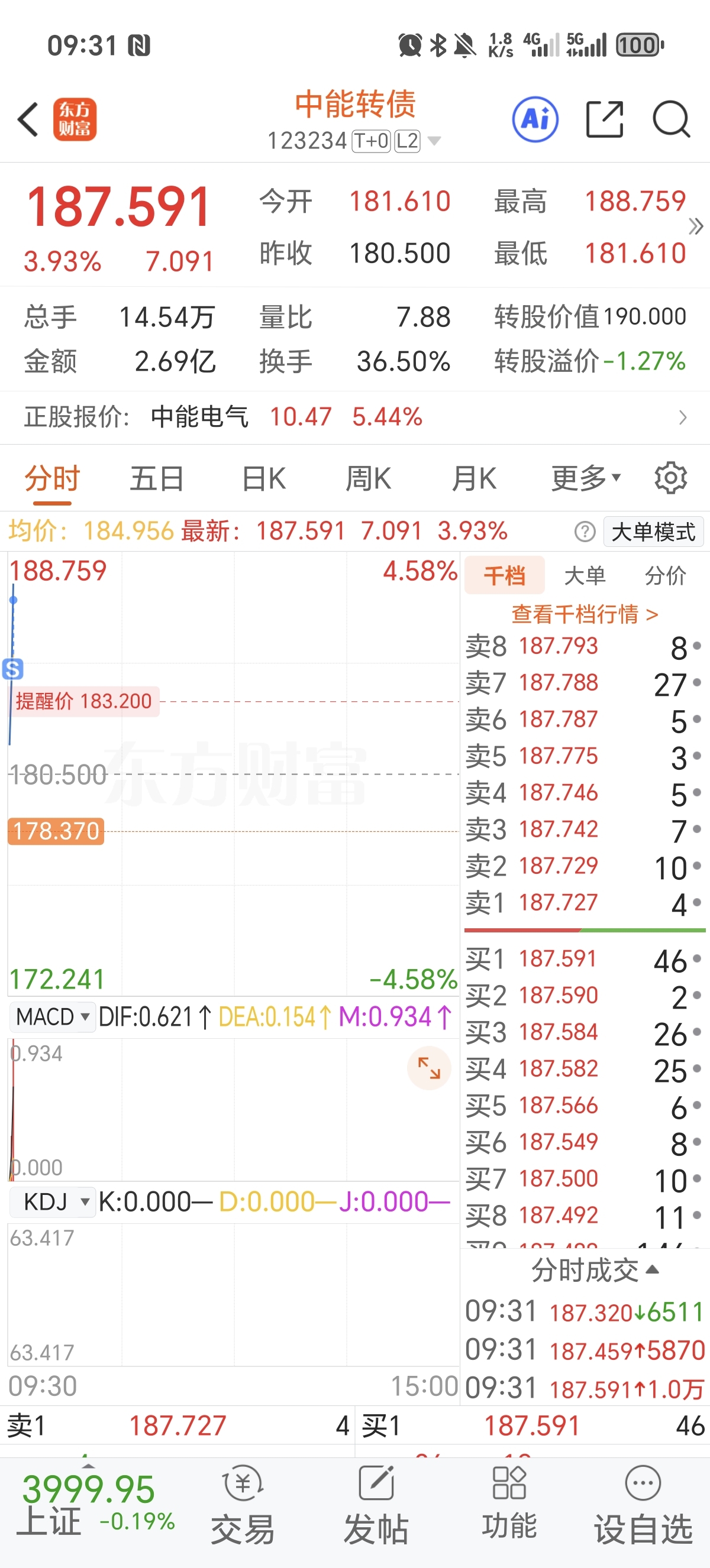This screenshot has height=1568, width=710.
Task: Tap the 09:31 187.591 1.0万 trade record
Action: click(x=585, y=1388)
